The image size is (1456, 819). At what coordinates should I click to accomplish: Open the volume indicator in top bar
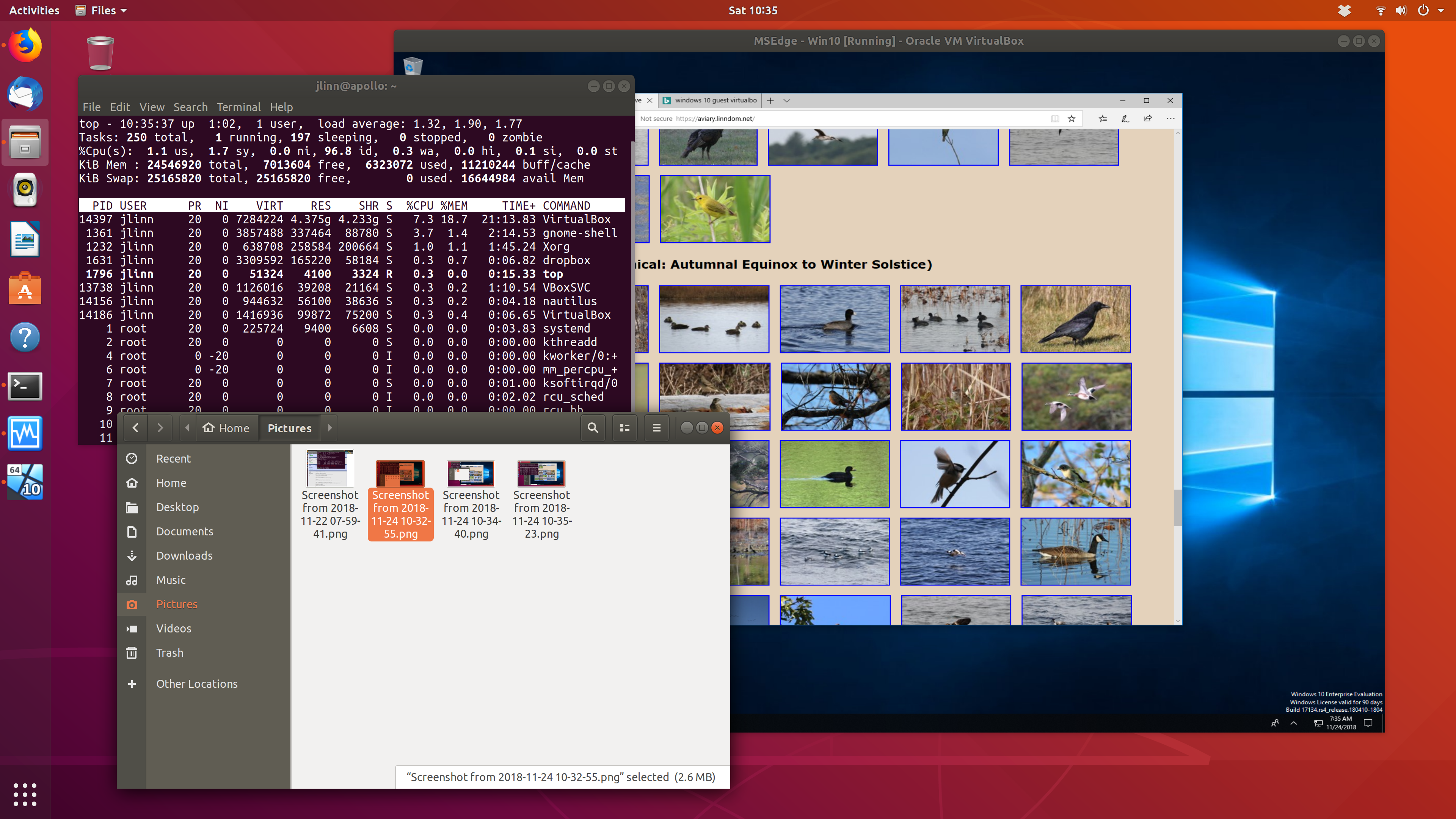(x=1401, y=10)
